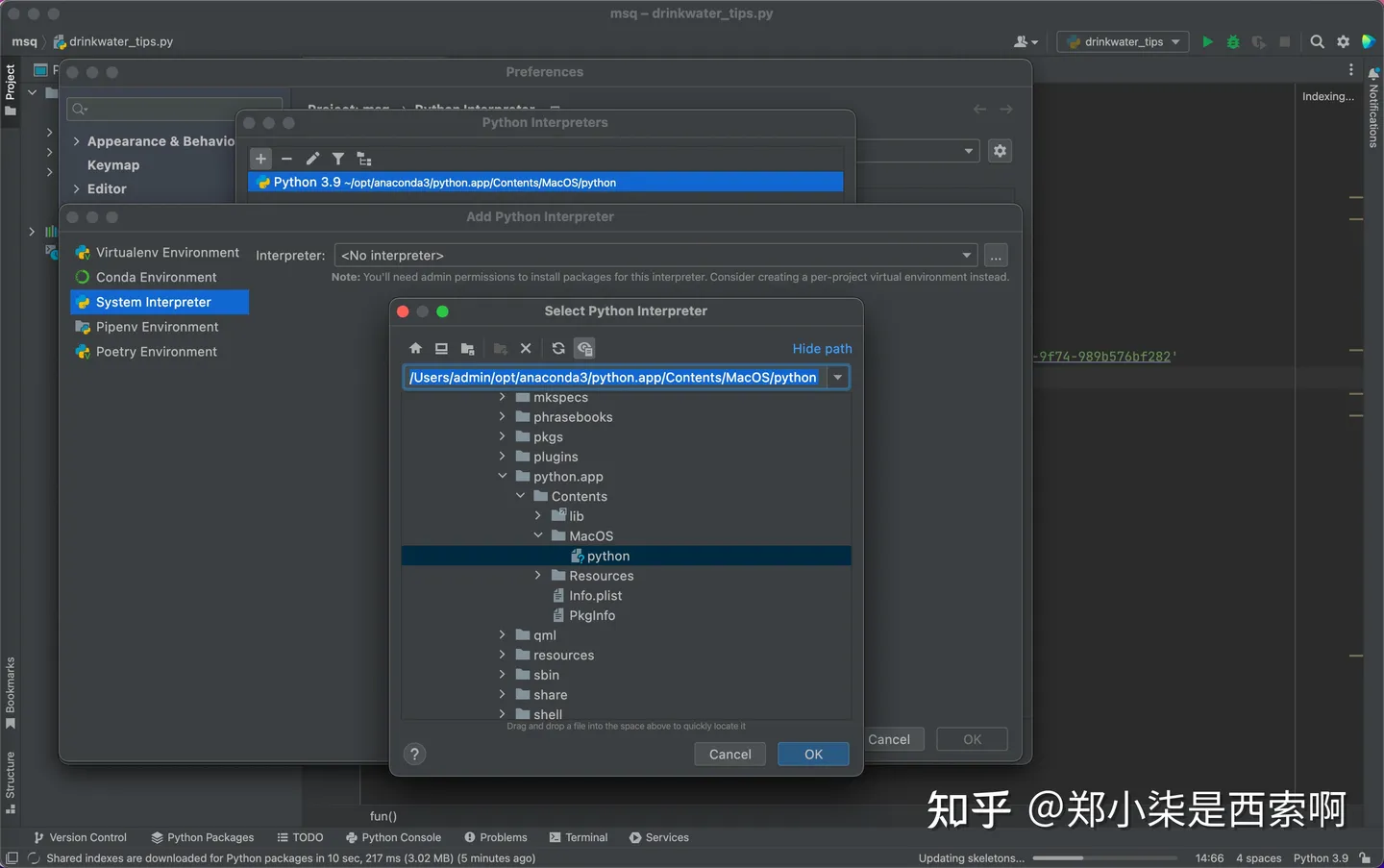Click the Search Everywhere magnifier icon
The image size is (1384, 868).
[x=1318, y=42]
